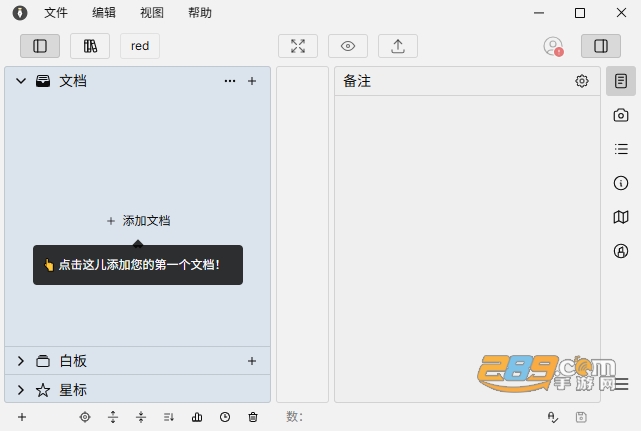Toggle the right sidebar panel button
The image size is (641, 431).
601,46
